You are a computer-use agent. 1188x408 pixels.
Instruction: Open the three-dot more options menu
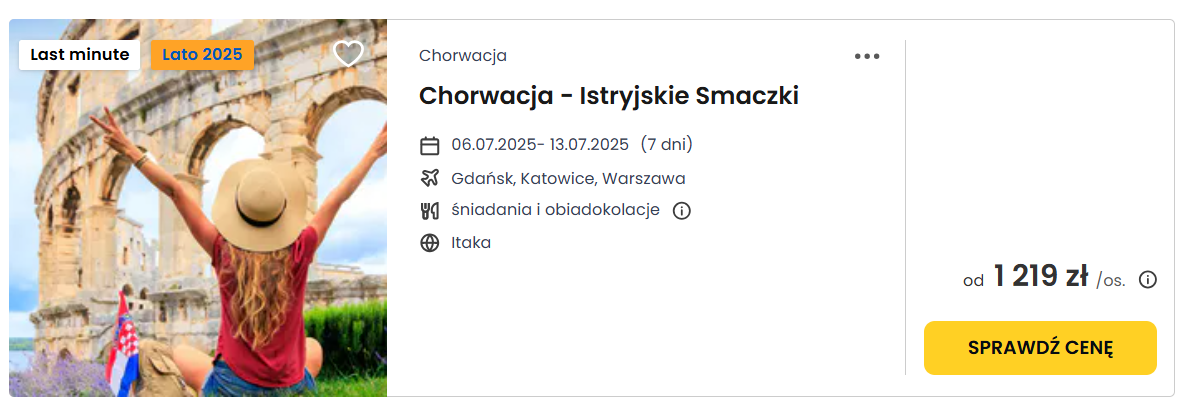(867, 56)
